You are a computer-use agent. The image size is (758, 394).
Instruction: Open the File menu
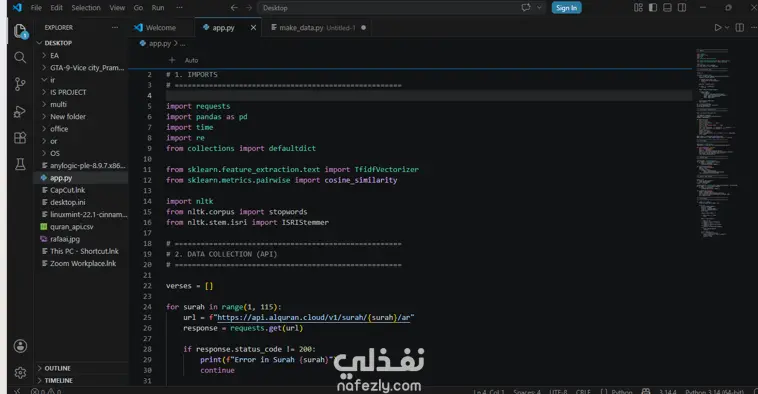36,8
